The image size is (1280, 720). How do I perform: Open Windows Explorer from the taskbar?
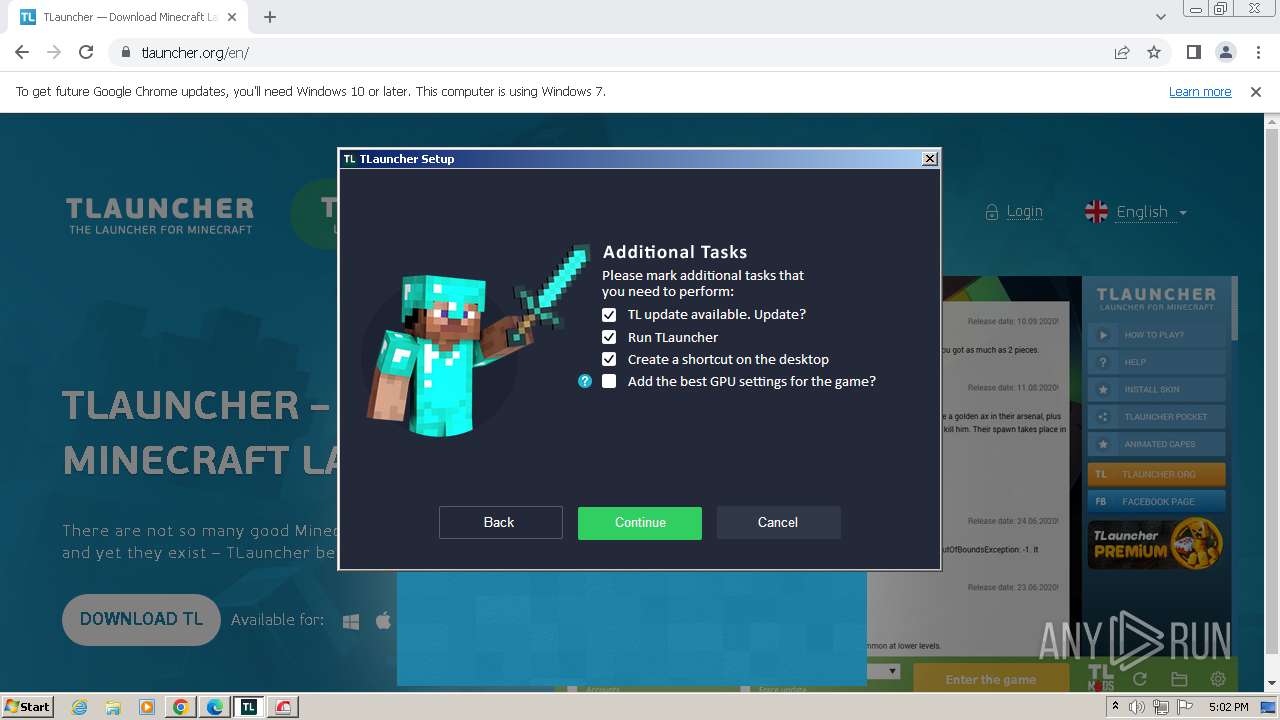tap(113, 707)
